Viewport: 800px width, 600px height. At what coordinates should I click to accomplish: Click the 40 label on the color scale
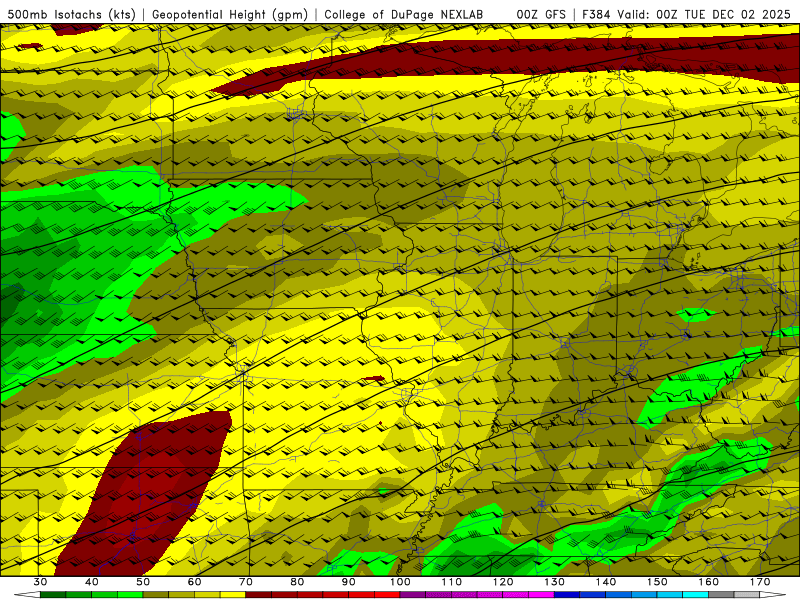pyautogui.click(x=92, y=582)
